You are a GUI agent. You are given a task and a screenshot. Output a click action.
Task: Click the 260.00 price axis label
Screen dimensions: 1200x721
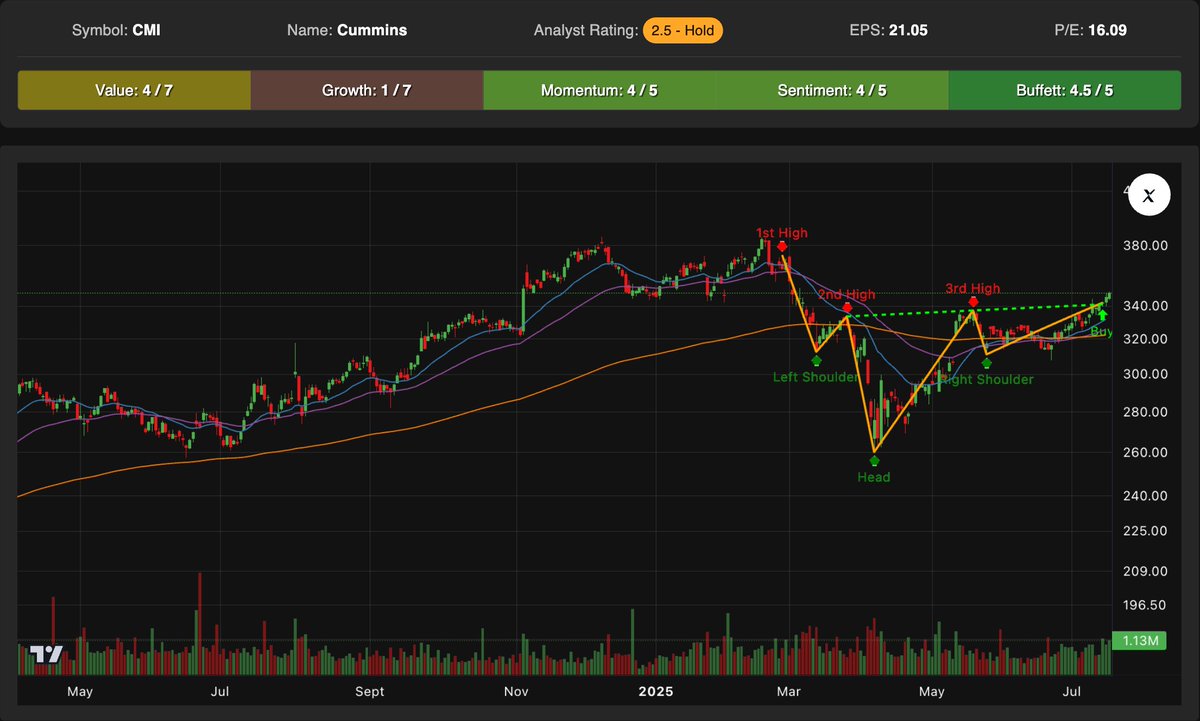(x=1147, y=452)
